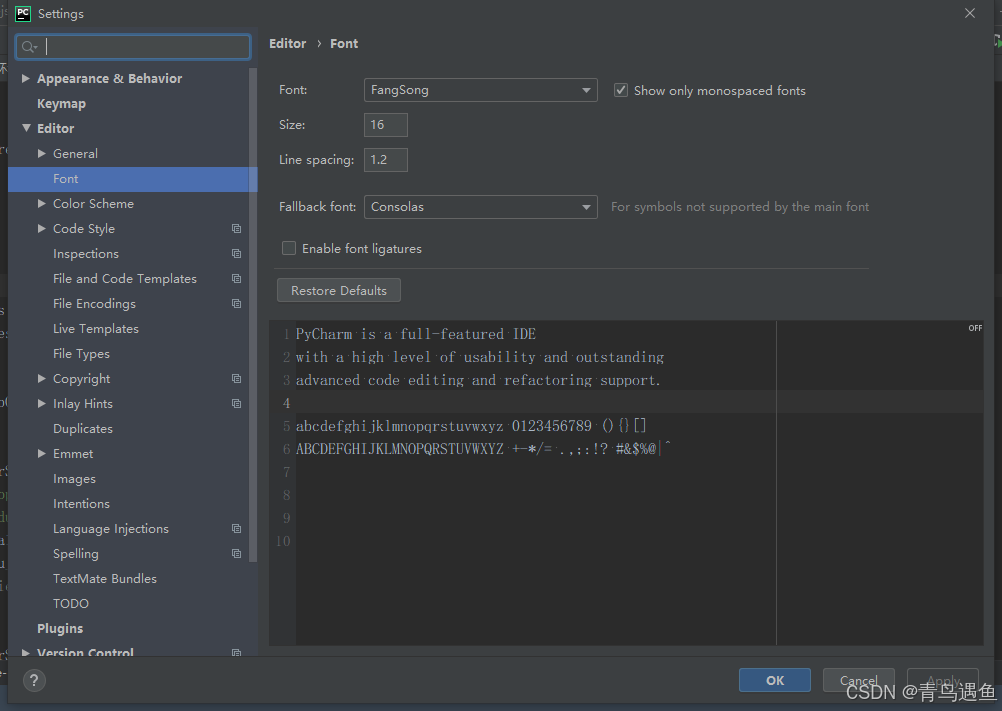
Task: Toggle Show only monospaced fonts checkbox
Action: [620, 90]
